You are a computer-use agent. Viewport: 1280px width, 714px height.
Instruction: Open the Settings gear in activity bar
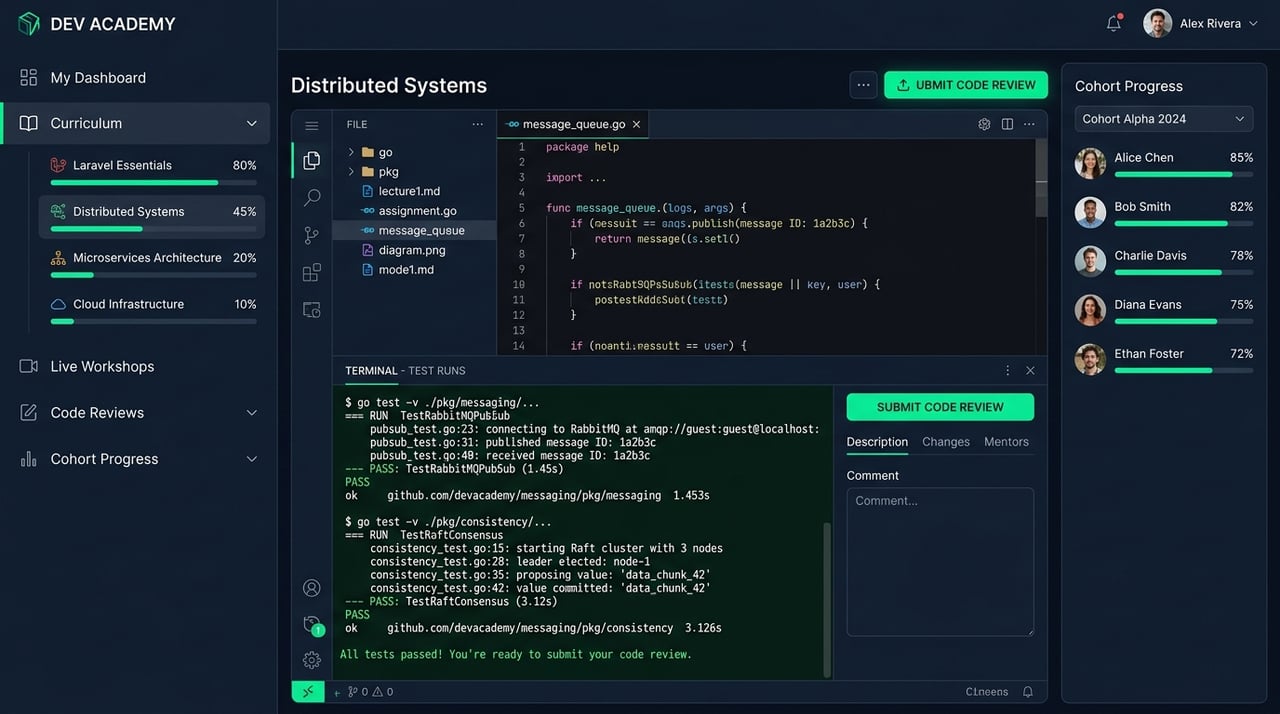[311, 660]
